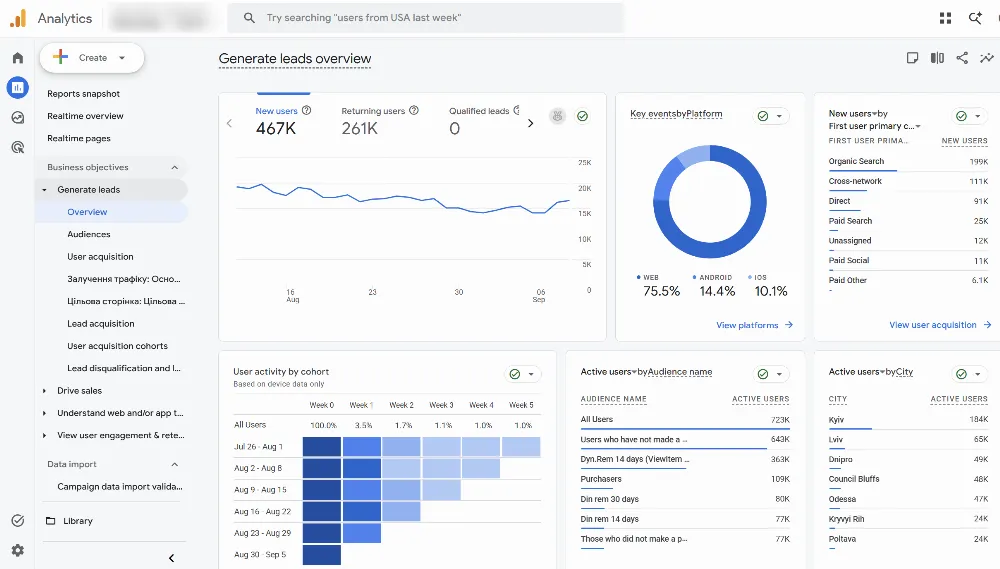The height and width of the screenshot is (569, 1000).
Task: Select the Reports icon in left rail
Action: coord(18,87)
